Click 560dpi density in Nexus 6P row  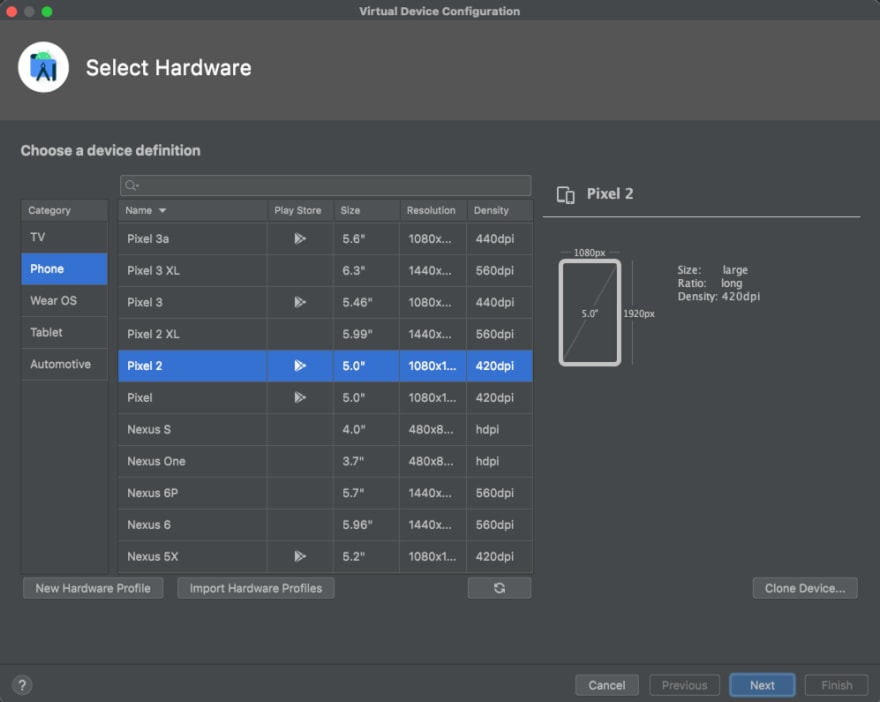pyautogui.click(x=499, y=493)
